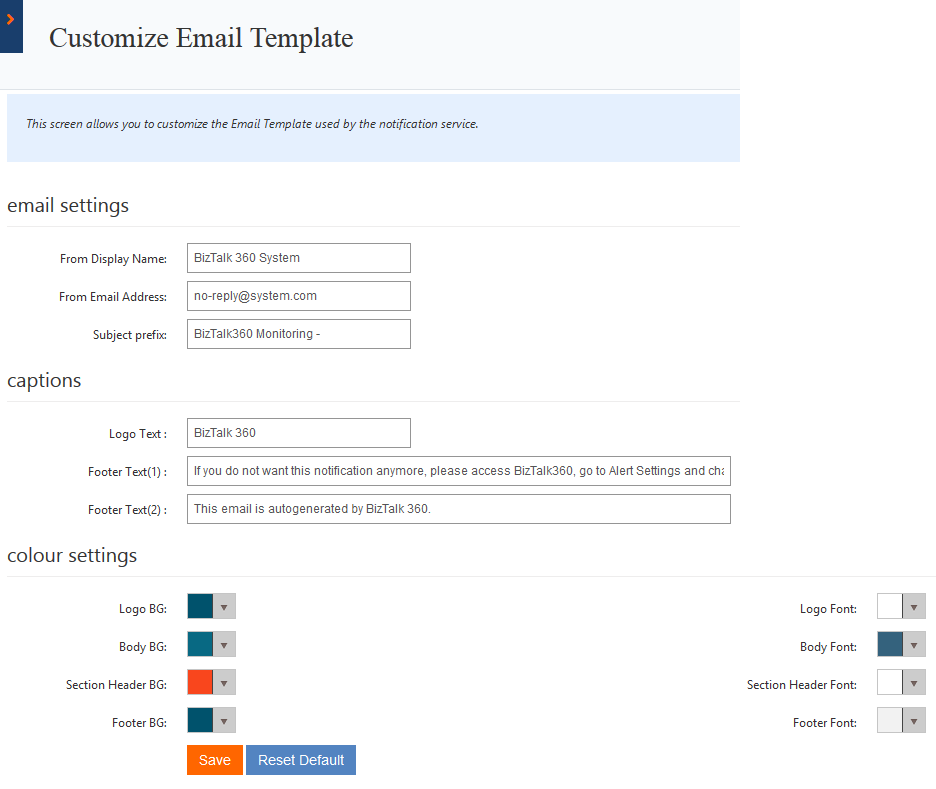Open the Body BG dropdown arrow
The height and width of the screenshot is (789, 936).
pyautogui.click(x=225, y=645)
